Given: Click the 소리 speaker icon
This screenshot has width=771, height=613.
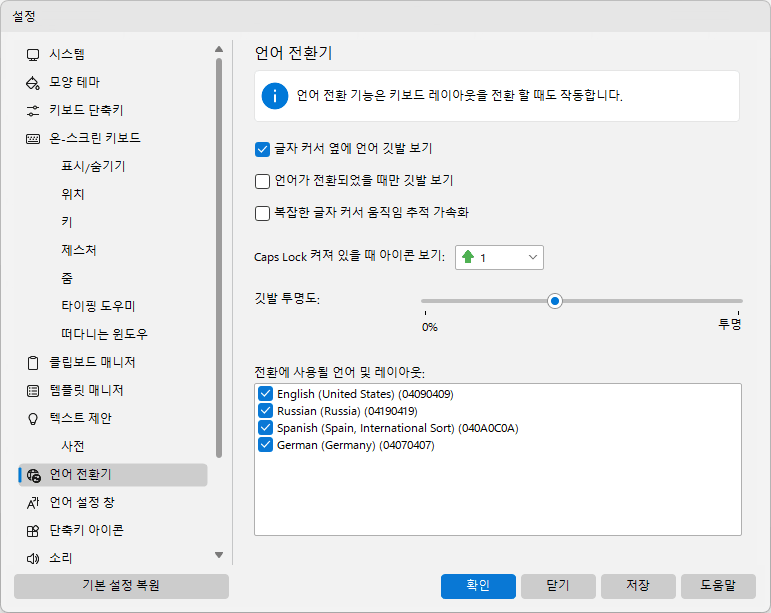Looking at the screenshot, I should (33, 558).
